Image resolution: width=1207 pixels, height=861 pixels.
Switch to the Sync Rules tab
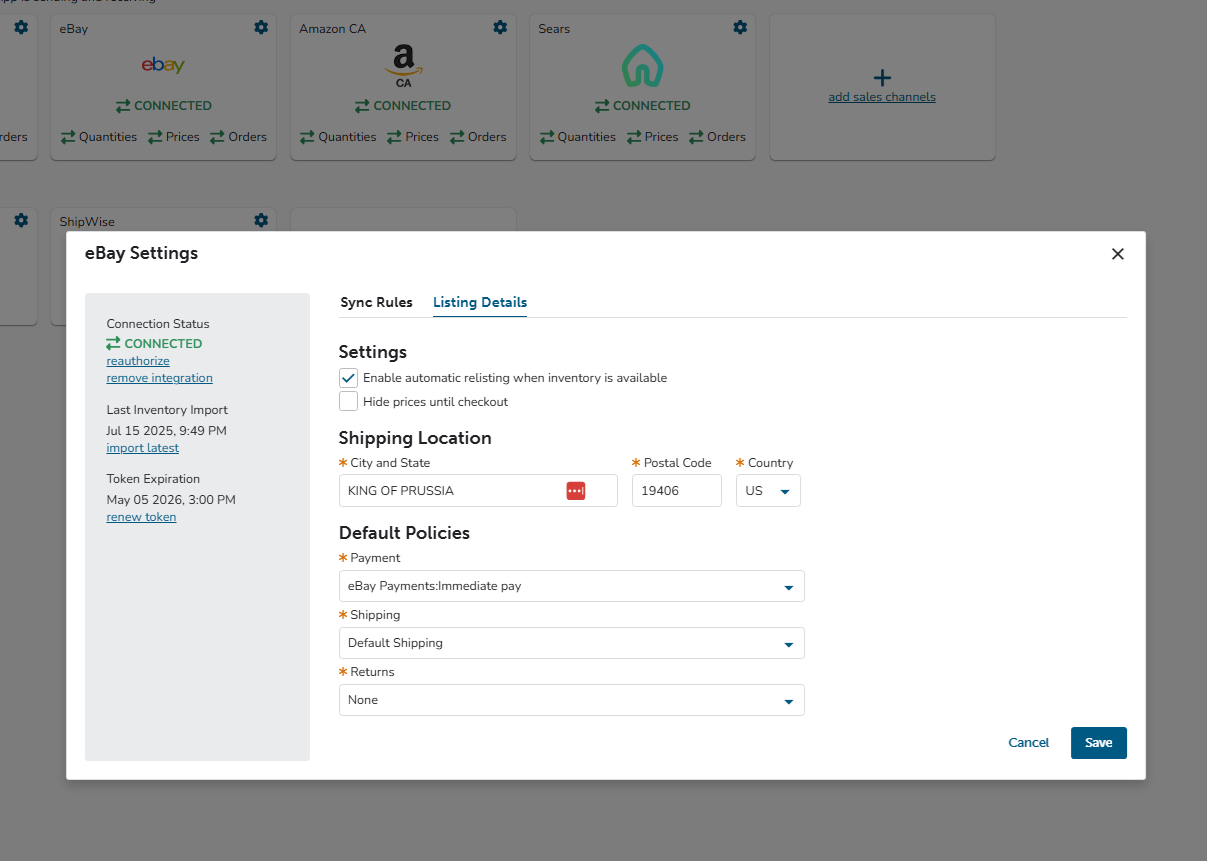pos(376,302)
